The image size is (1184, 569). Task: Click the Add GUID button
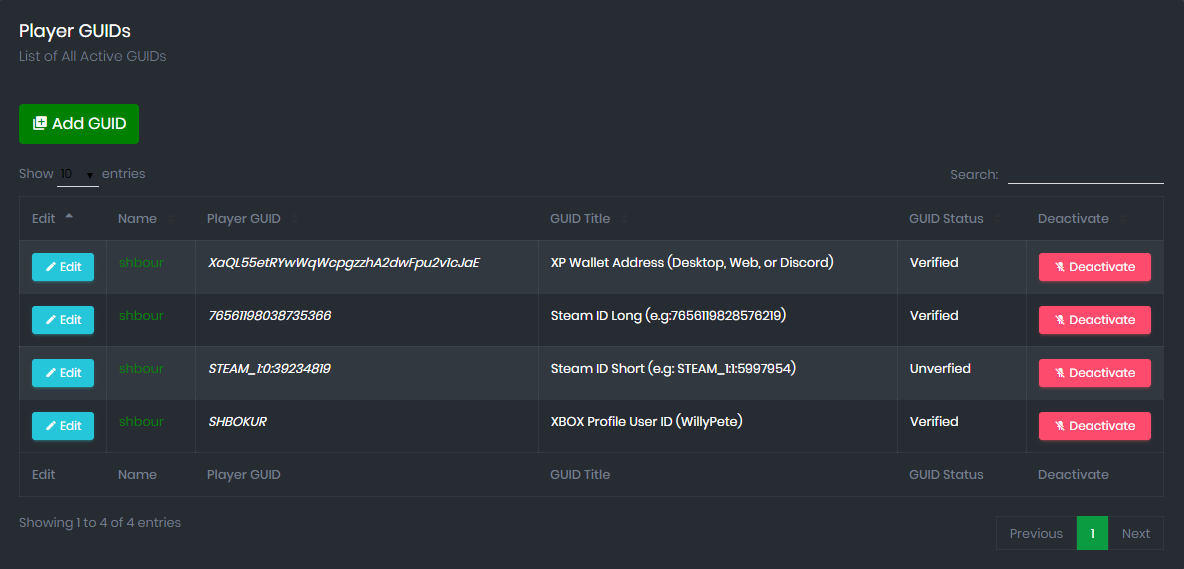[79, 124]
